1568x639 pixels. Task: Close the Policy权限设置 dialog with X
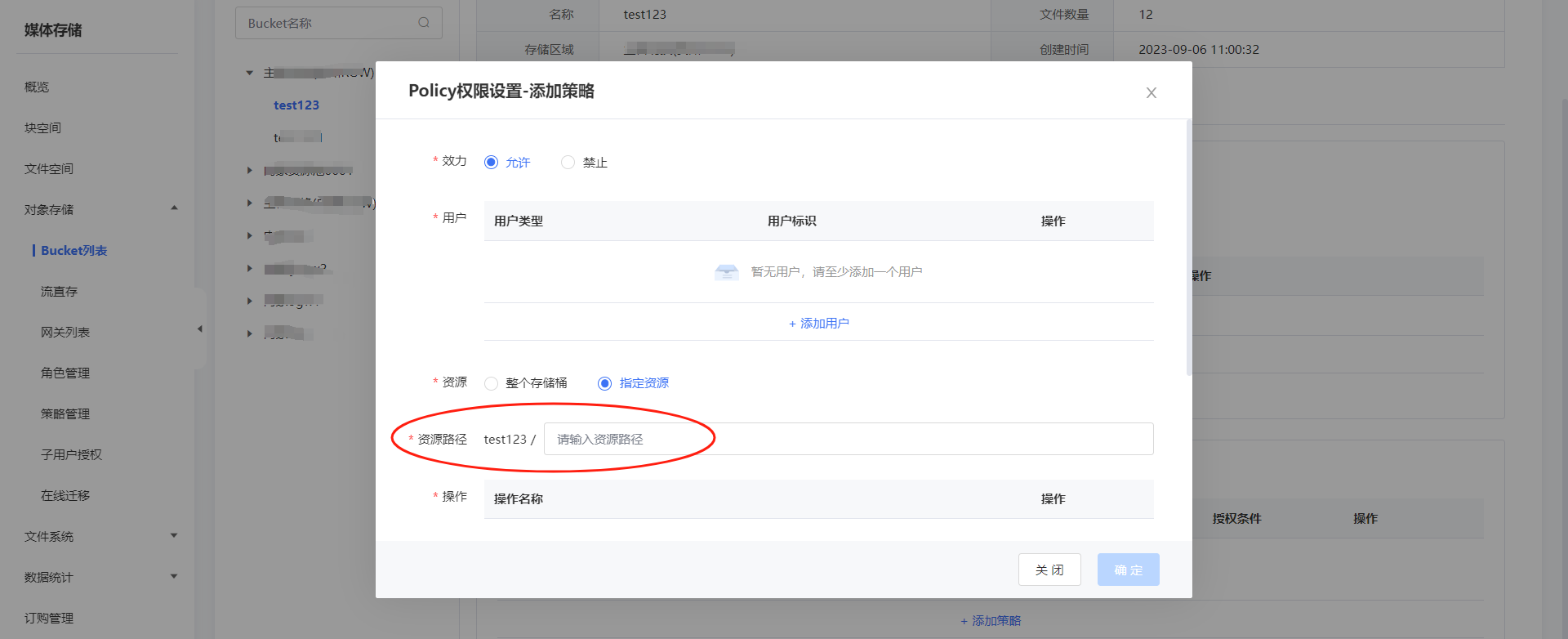[1151, 93]
